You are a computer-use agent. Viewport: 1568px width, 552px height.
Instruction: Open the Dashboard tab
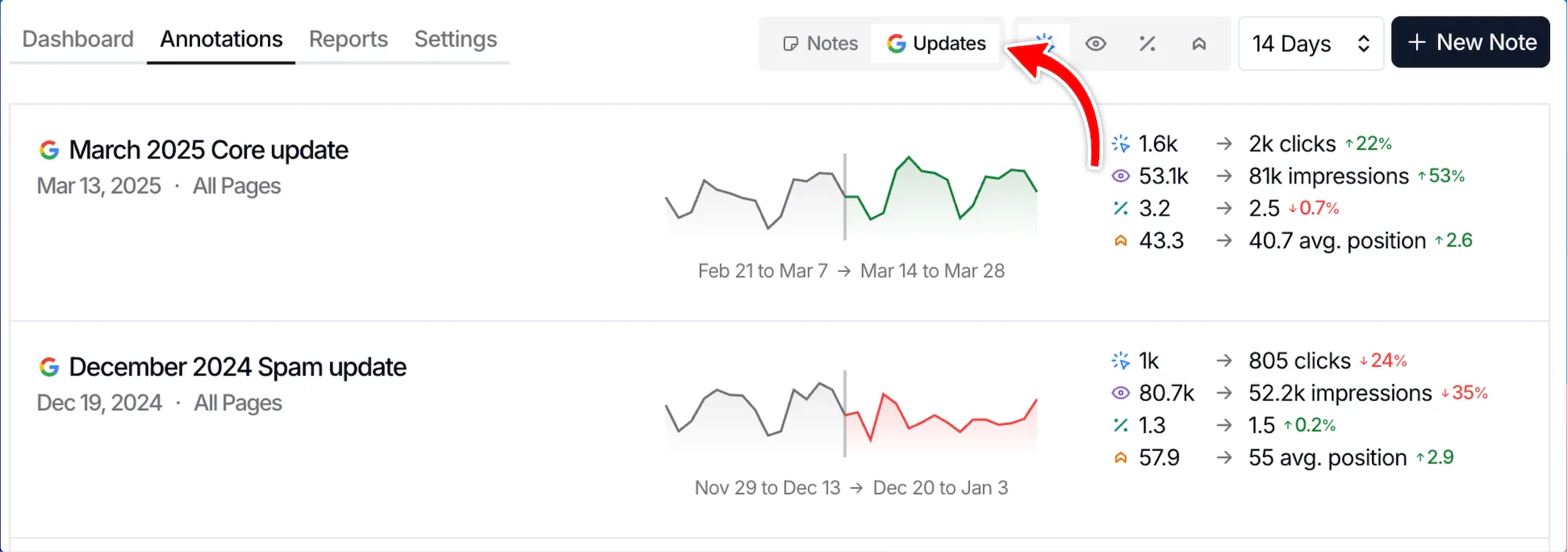77,38
